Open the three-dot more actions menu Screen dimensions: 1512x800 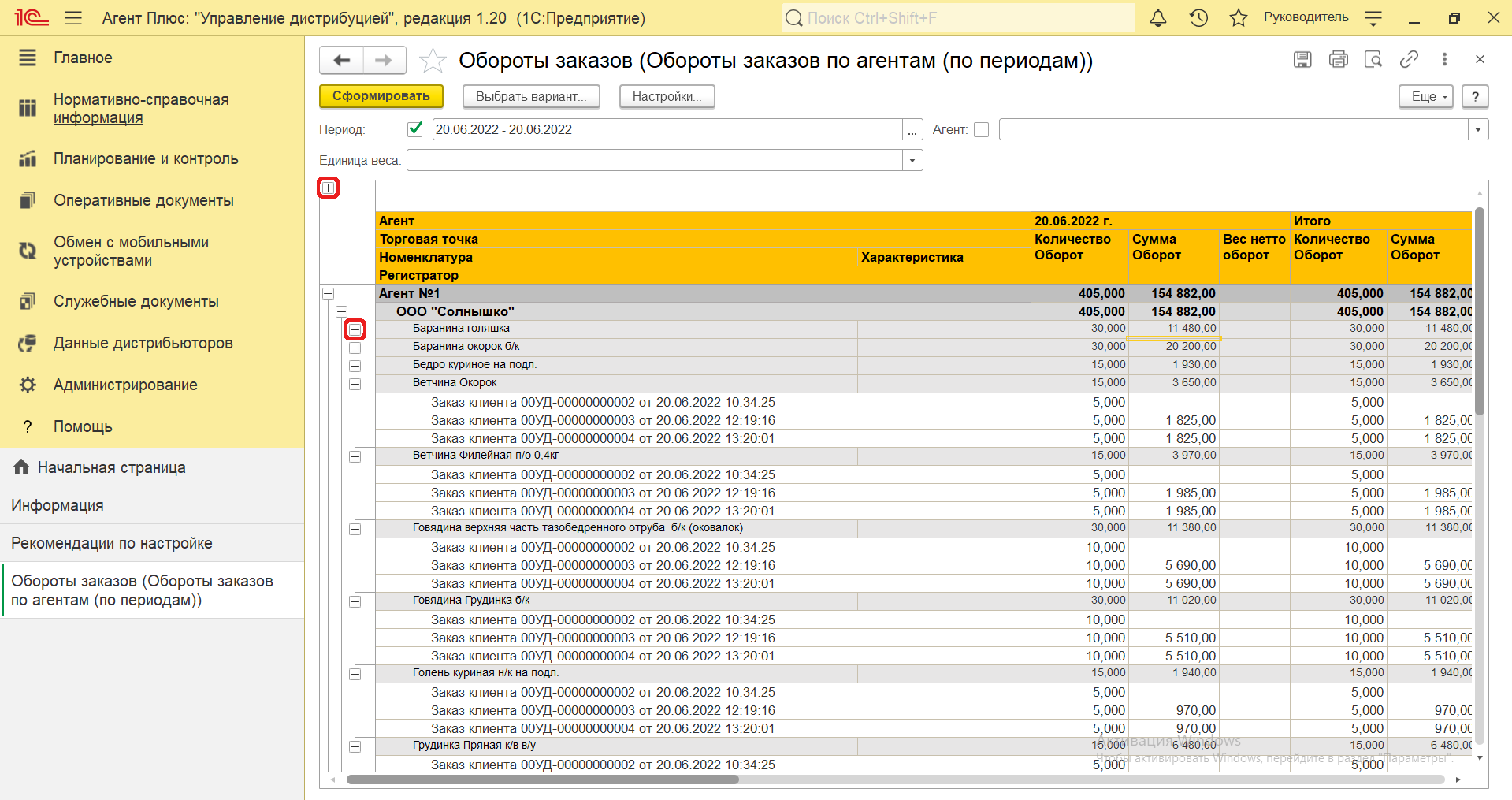[1444, 59]
